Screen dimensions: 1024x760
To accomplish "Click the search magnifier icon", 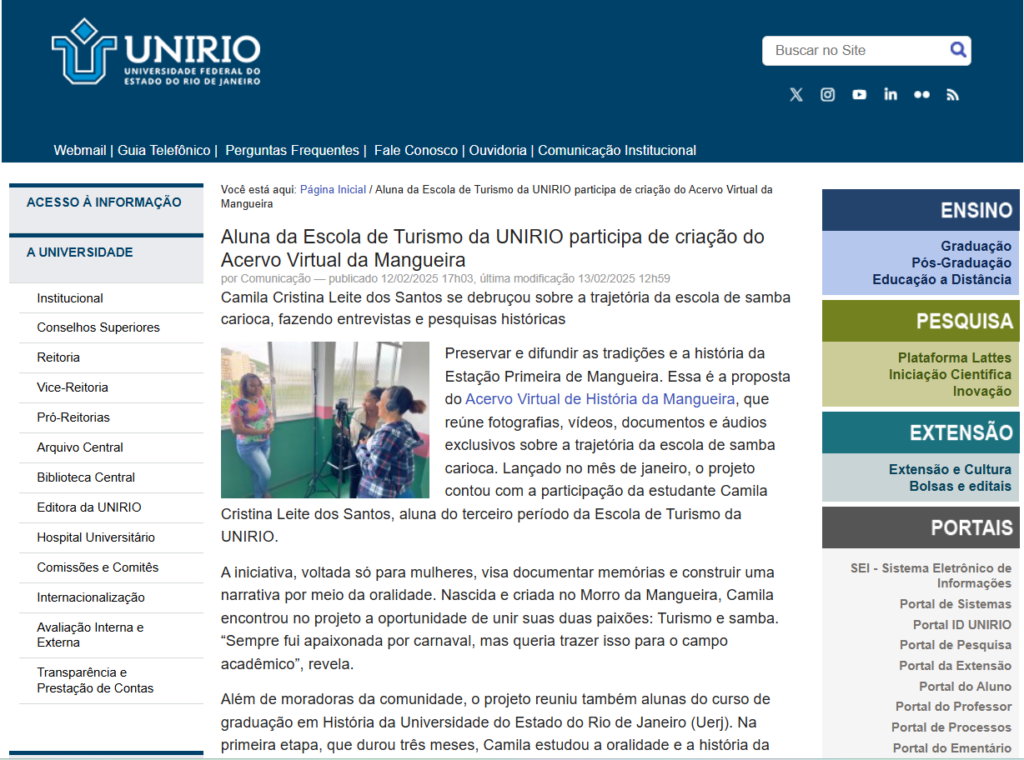I will [957, 50].
